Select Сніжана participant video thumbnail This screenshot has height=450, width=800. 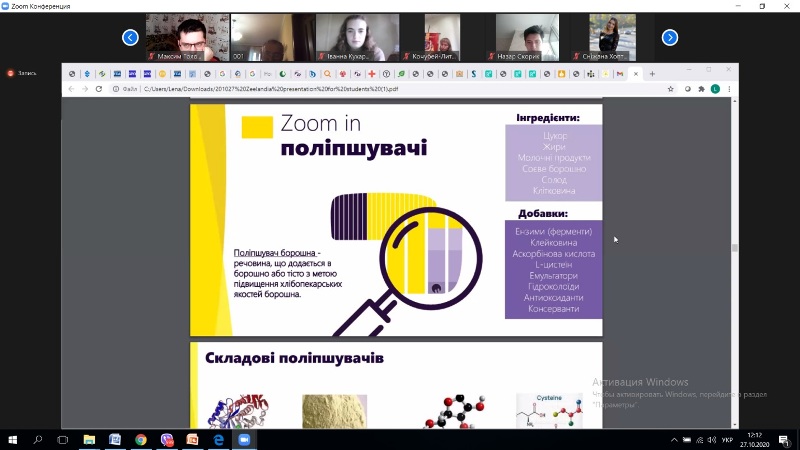pyautogui.click(x=612, y=37)
